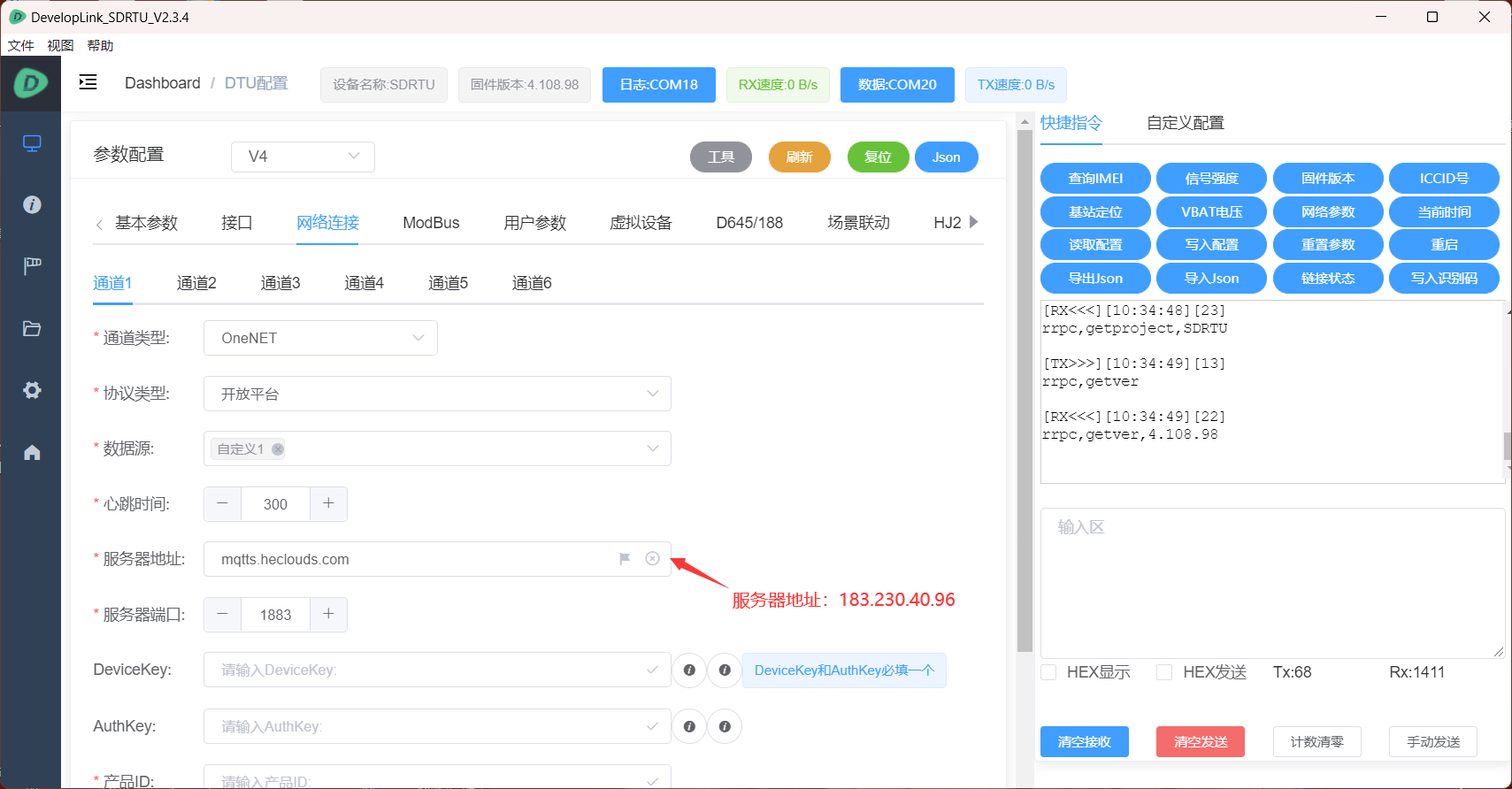Screen dimensions: 1512x789
Task: Switch to the 基本参数 tab
Action: point(147,223)
